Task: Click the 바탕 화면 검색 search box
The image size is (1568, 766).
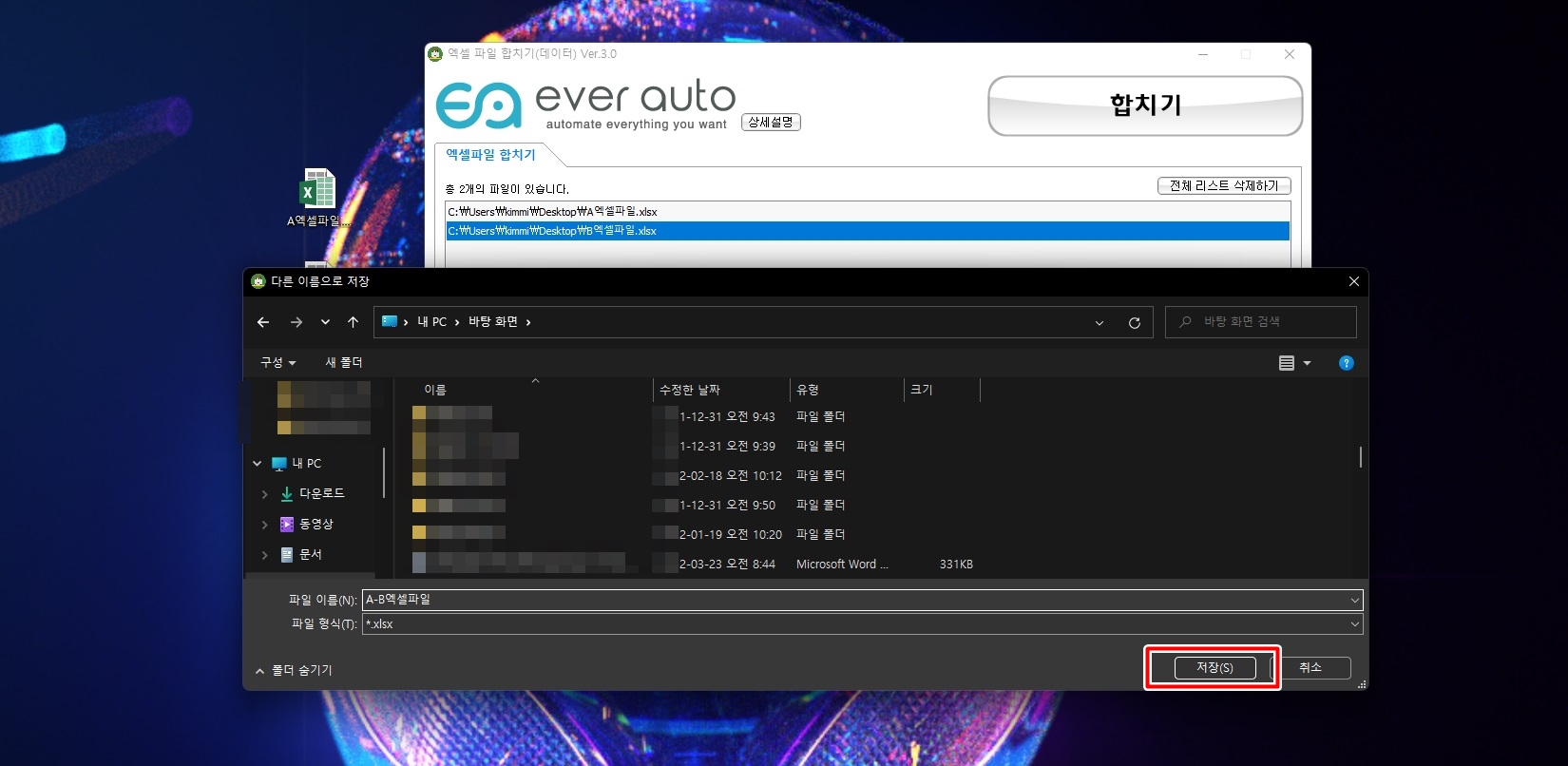Action: [1261, 322]
